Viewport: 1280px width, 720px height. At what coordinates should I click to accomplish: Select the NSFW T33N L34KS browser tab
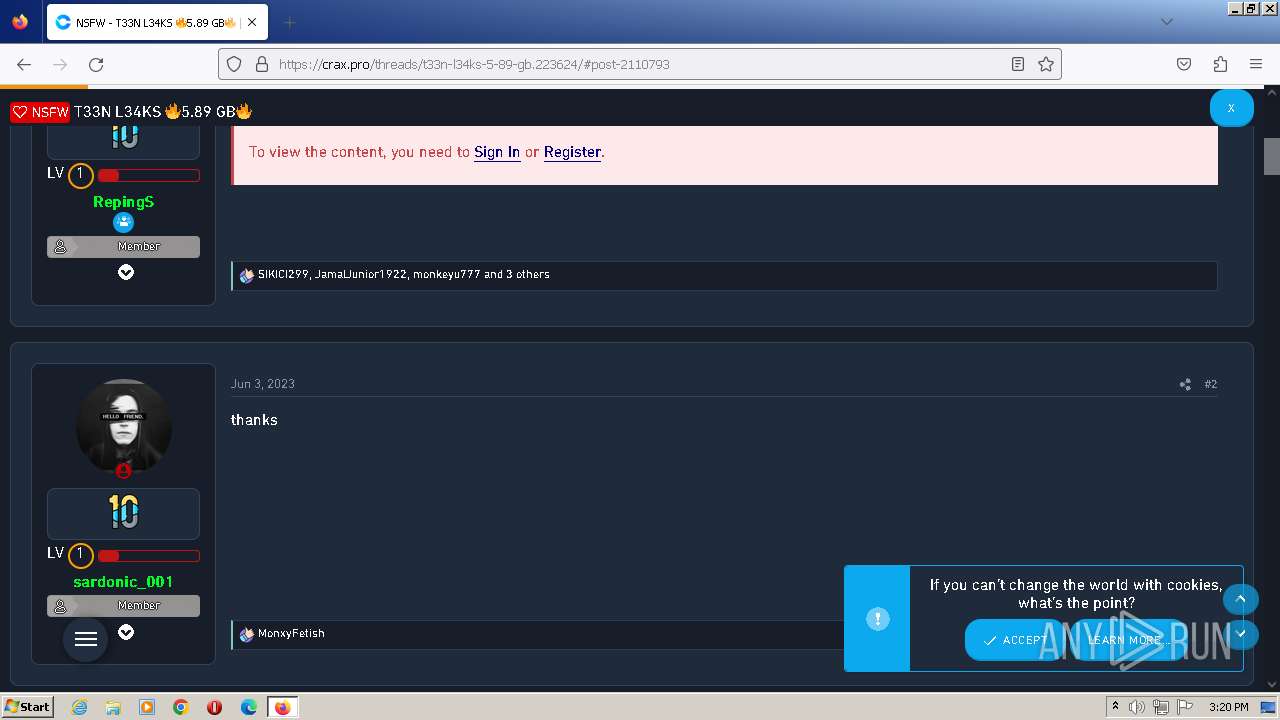tap(155, 22)
